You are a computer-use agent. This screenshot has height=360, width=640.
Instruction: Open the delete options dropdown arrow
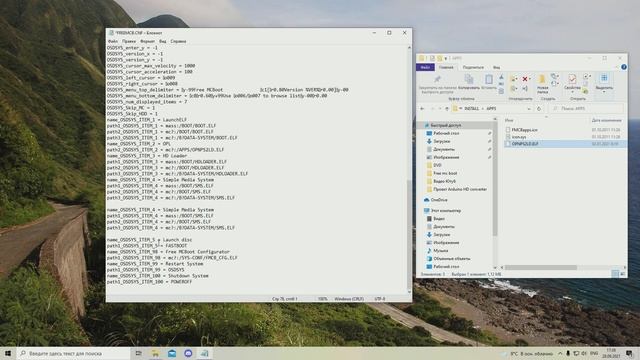pyautogui.click(x=530, y=79)
